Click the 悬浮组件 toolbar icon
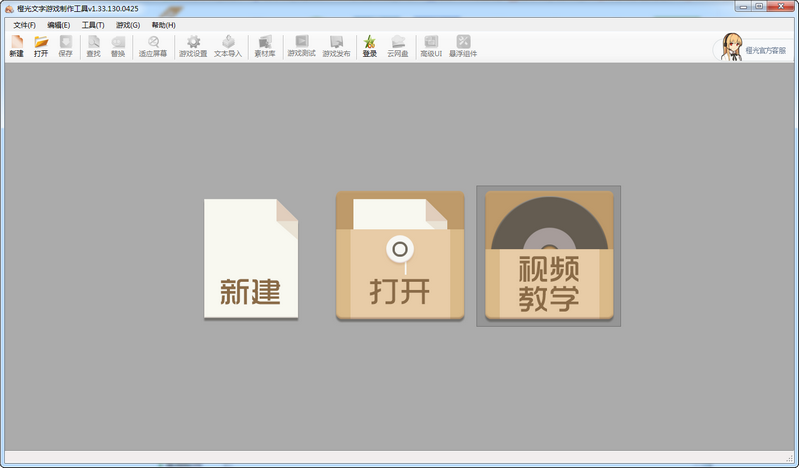Viewport: 799px width, 468px height. pos(463,46)
